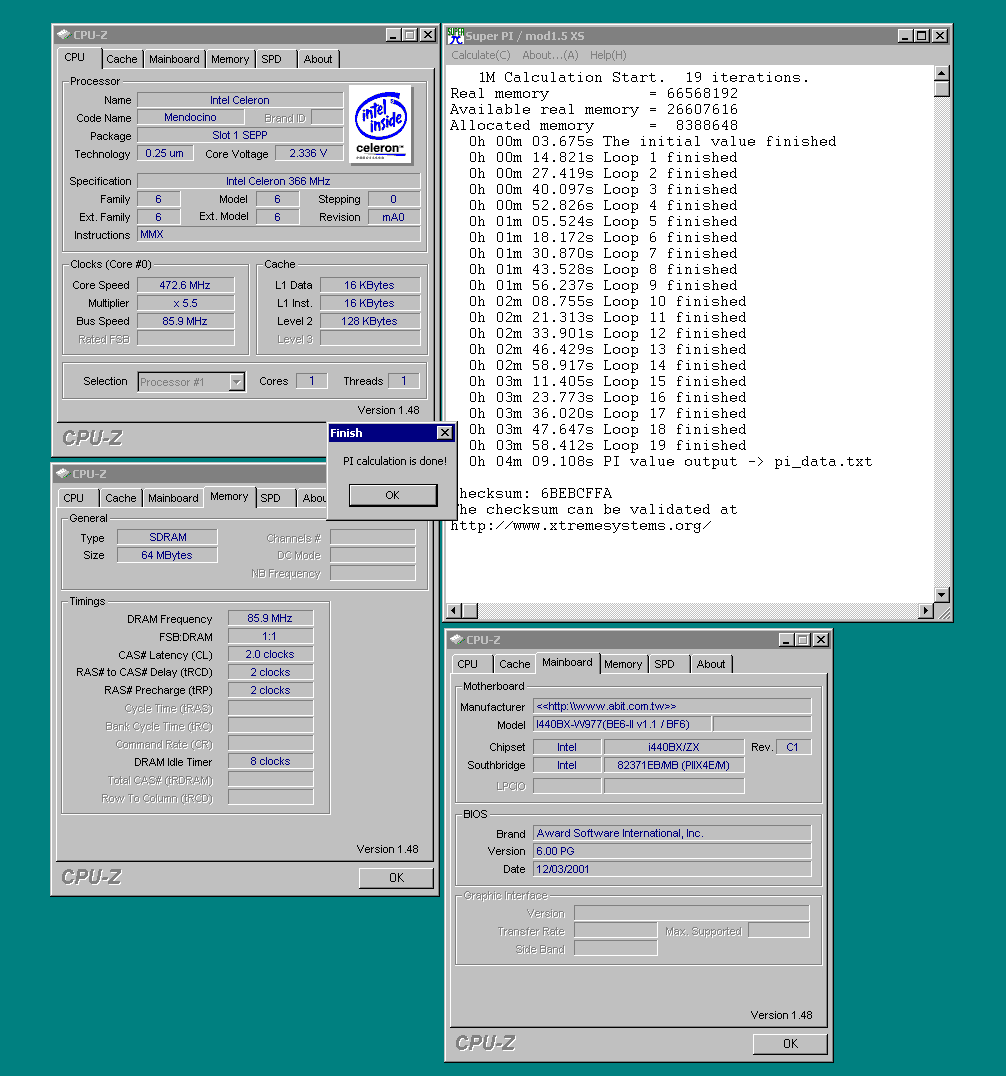The height and width of the screenshot is (1076, 1006).
Task: Click the 'Loop 19 finished' line in Super PI
Action: coord(608,445)
